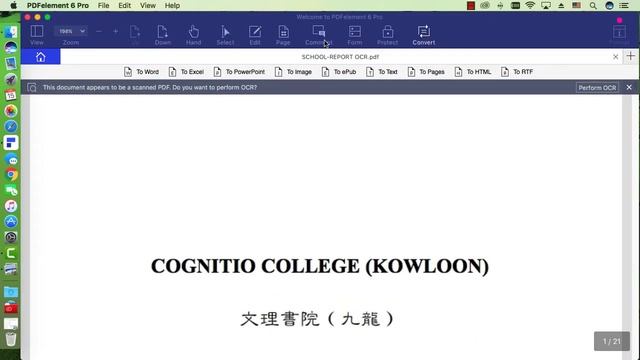Open the Help menu
The height and width of the screenshot is (360, 640).
point(172,6)
